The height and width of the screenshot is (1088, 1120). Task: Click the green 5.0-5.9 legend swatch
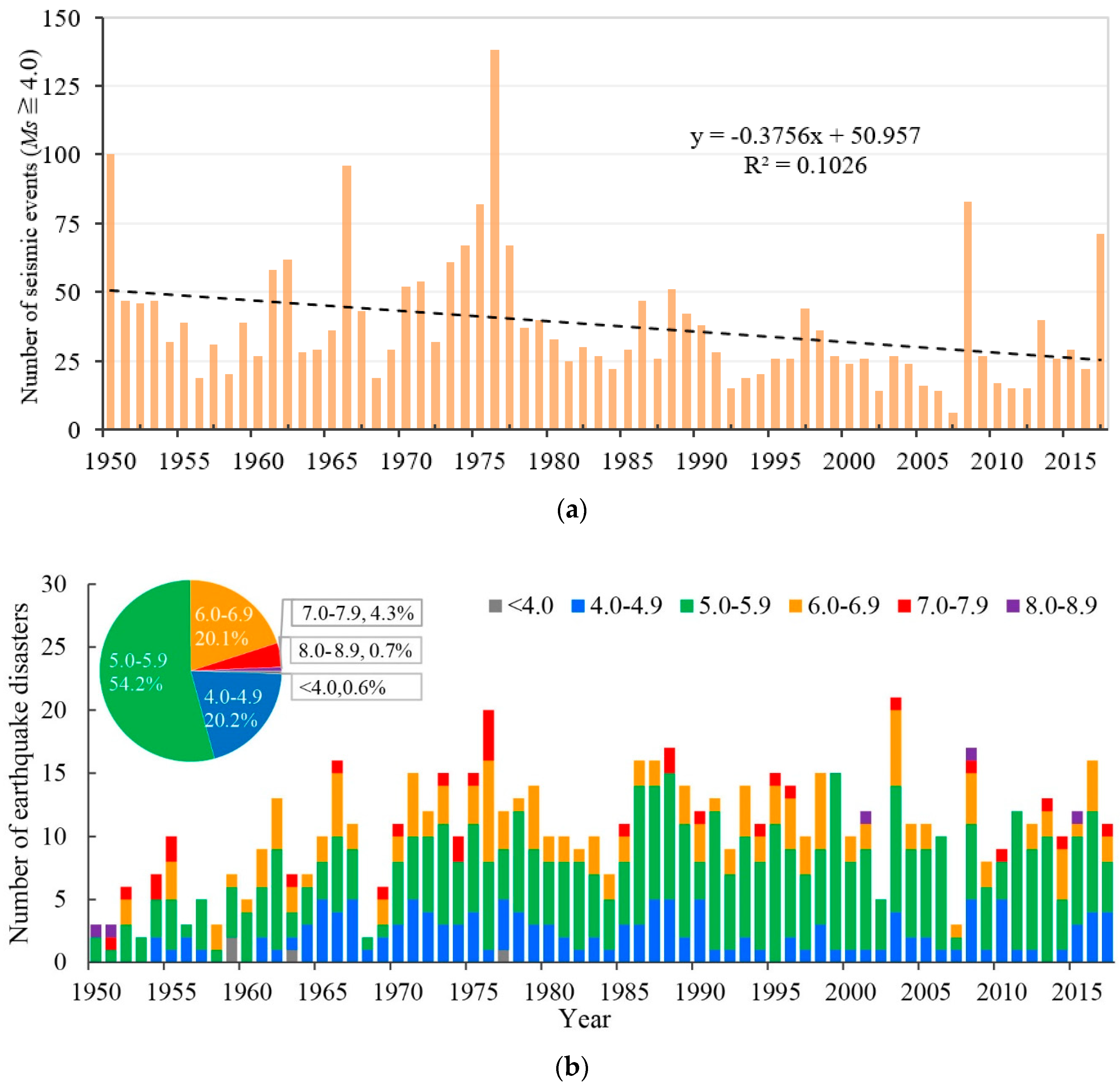pos(687,606)
